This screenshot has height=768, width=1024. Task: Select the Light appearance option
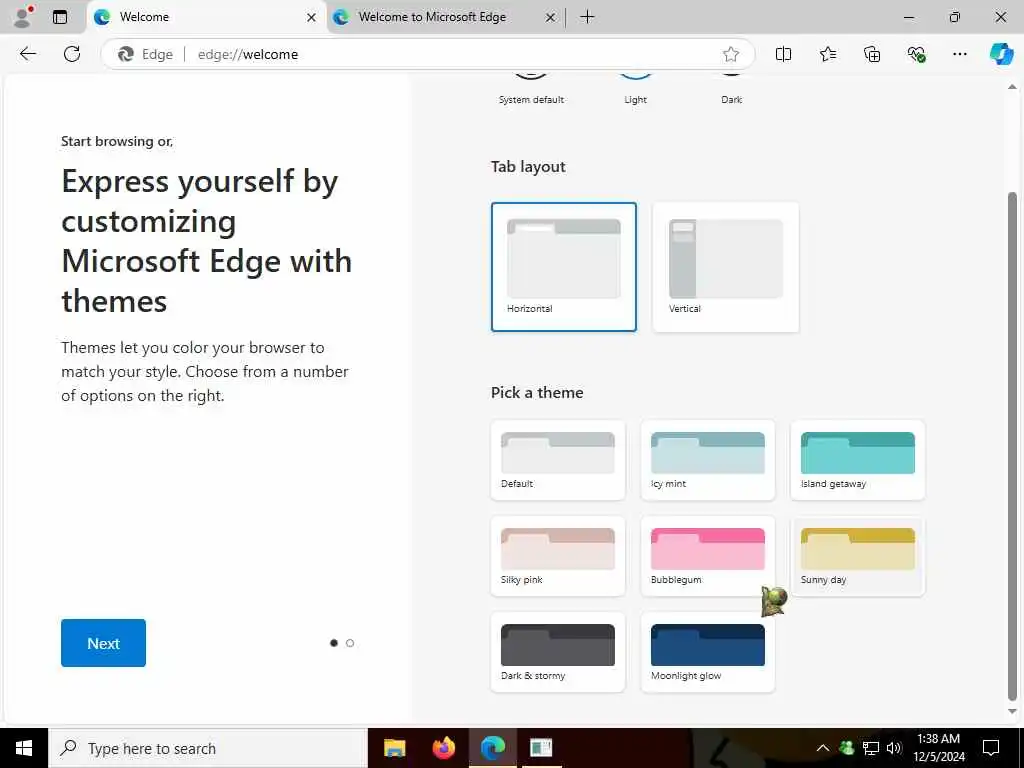point(635,91)
